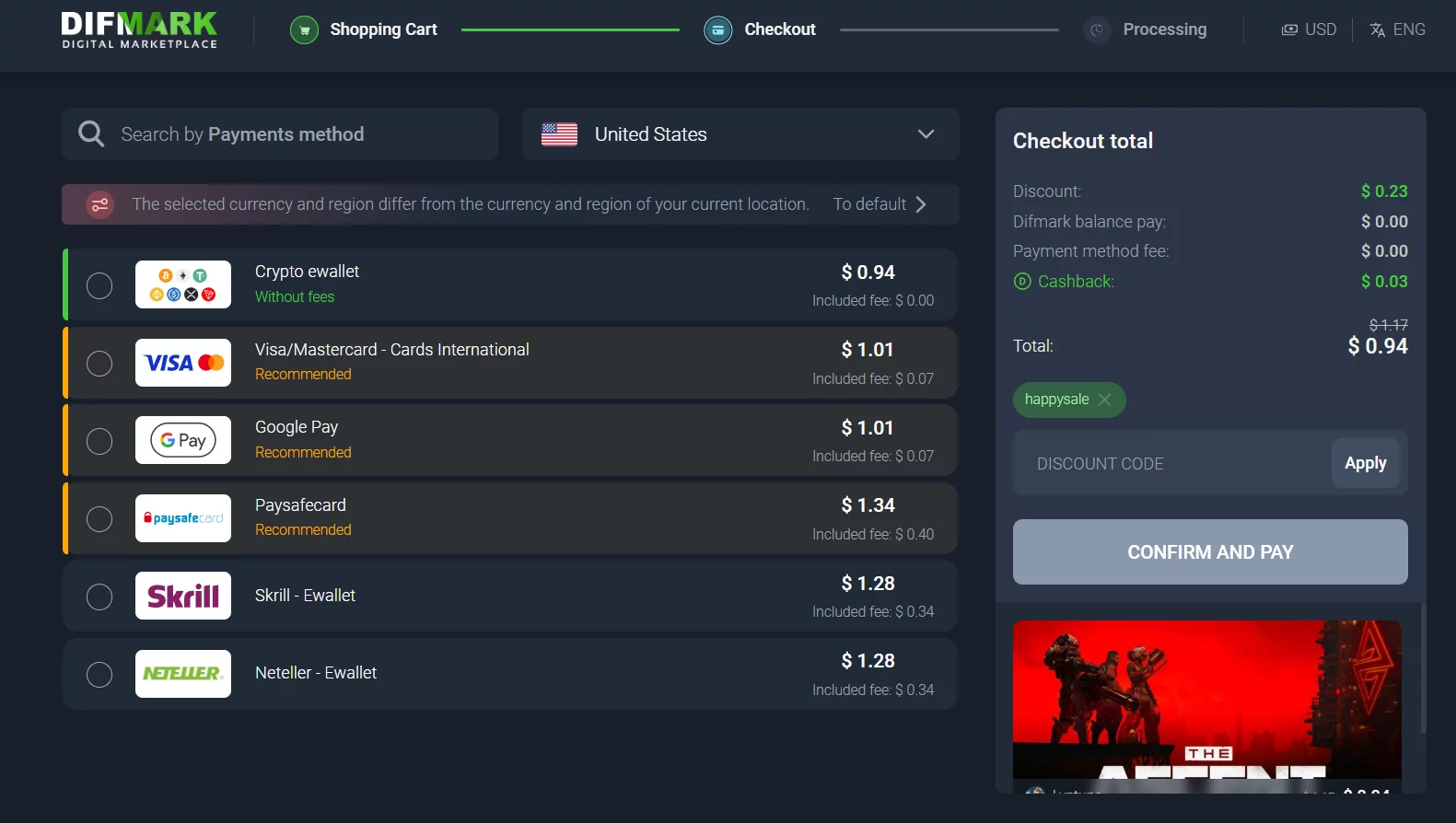Expand country list with chevron arrow
This screenshot has height=823, width=1456.
tap(926, 134)
